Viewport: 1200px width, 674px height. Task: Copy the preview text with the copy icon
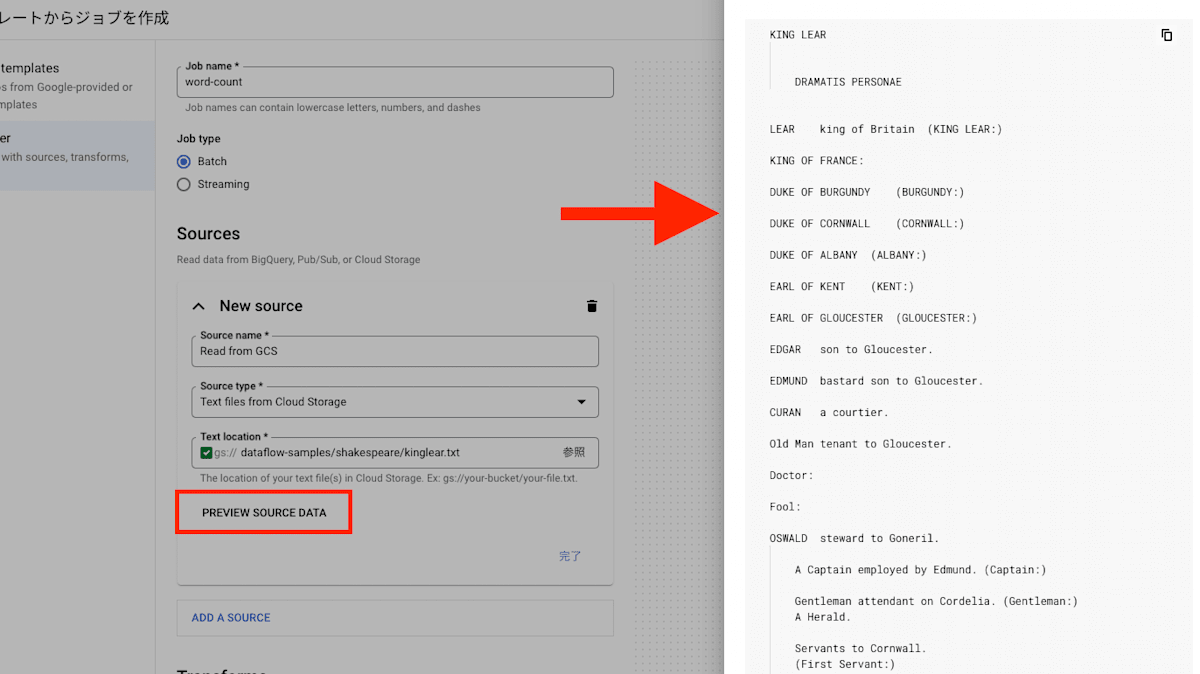click(x=1166, y=35)
